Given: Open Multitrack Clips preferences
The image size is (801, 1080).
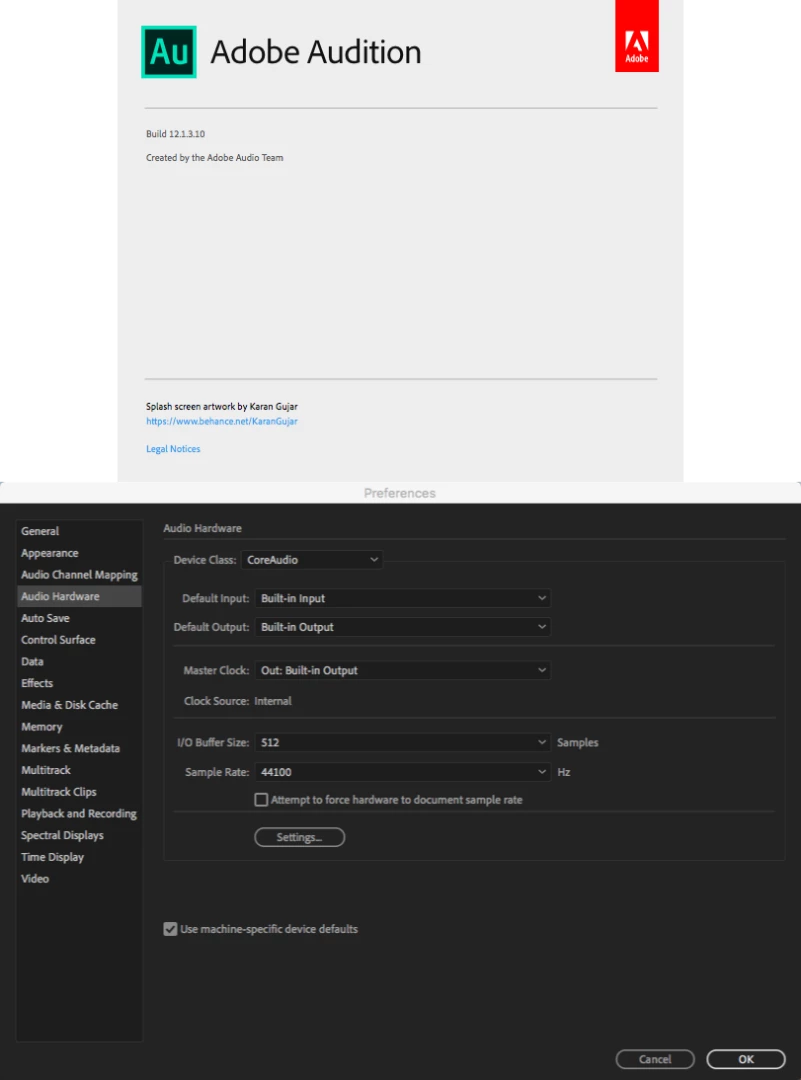Looking at the screenshot, I should [x=79, y=791].
